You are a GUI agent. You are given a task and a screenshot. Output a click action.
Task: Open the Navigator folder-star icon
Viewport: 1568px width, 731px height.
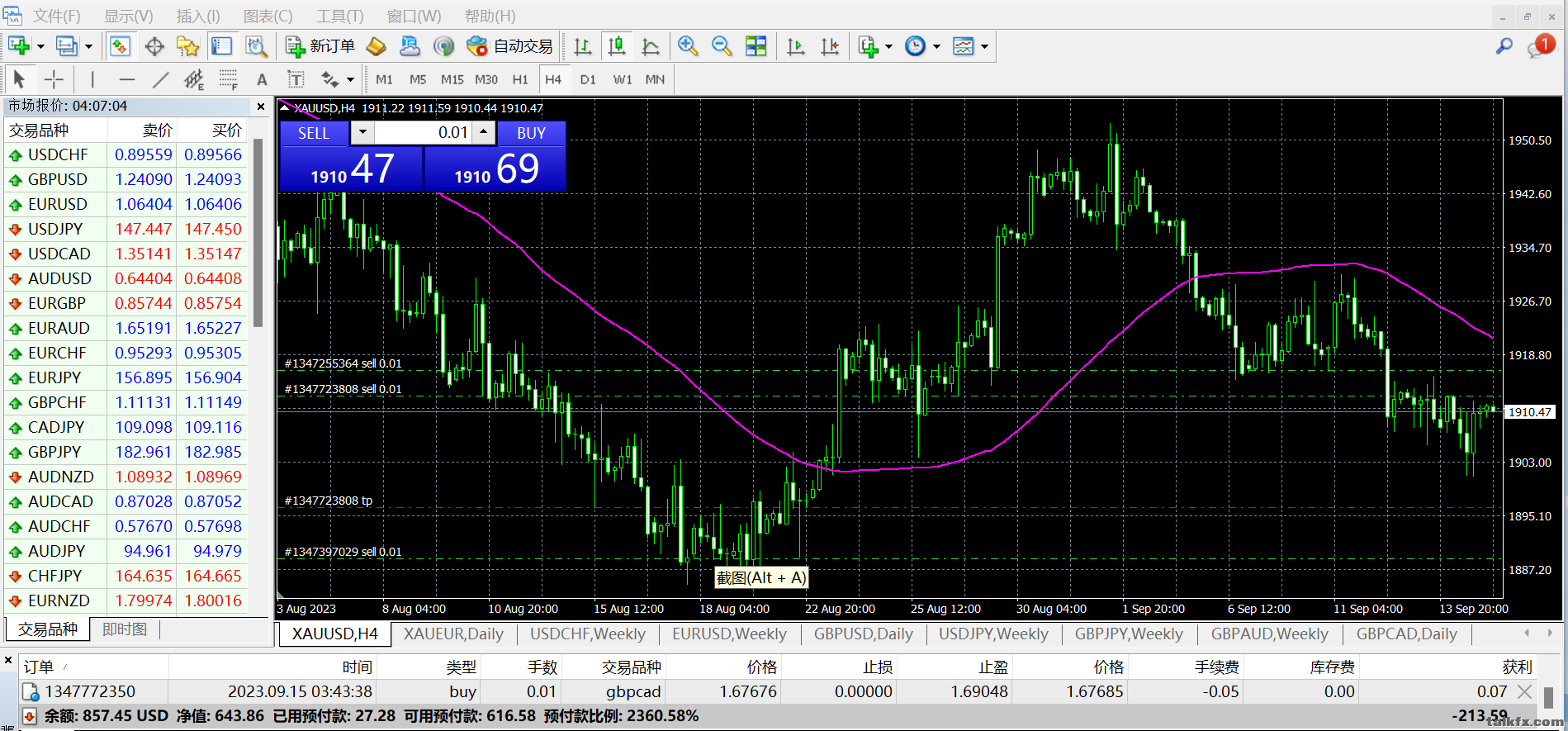(188, 46)
